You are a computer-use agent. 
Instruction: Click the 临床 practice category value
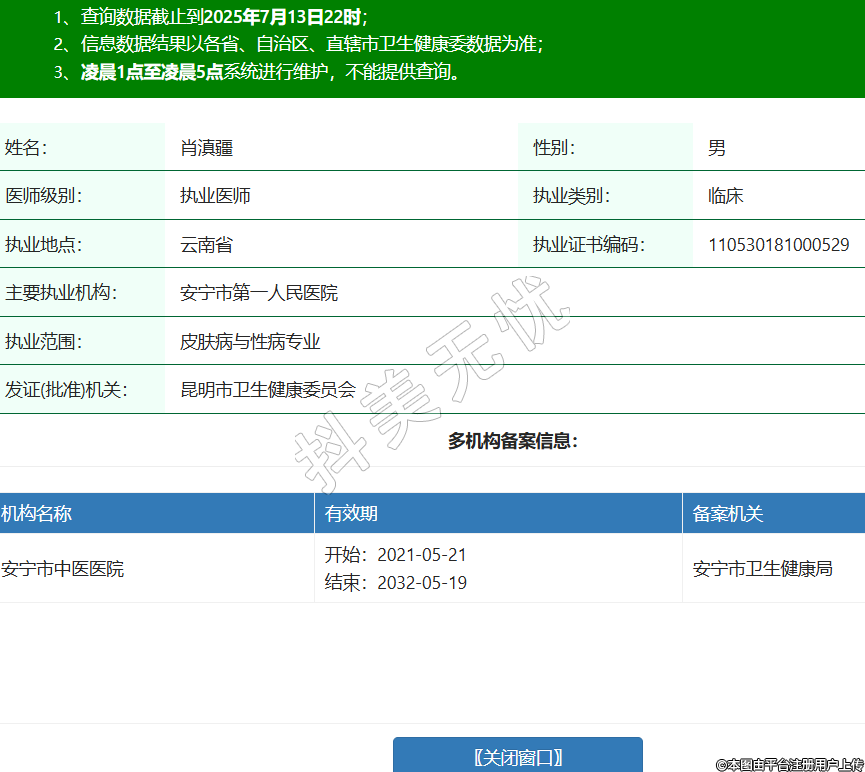725,196
